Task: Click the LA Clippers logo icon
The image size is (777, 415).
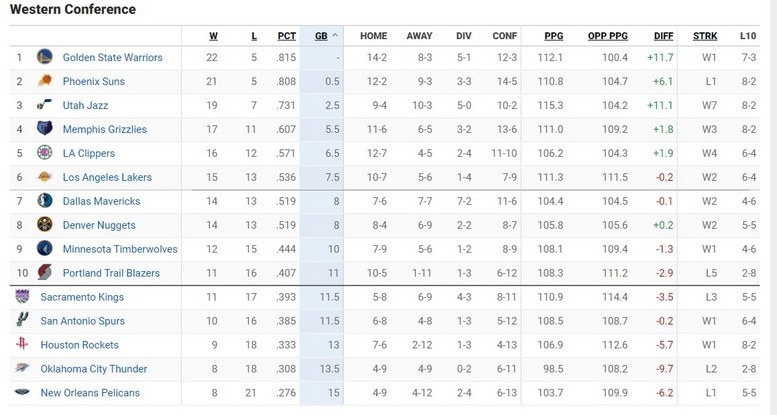Action: pos(44,153)
